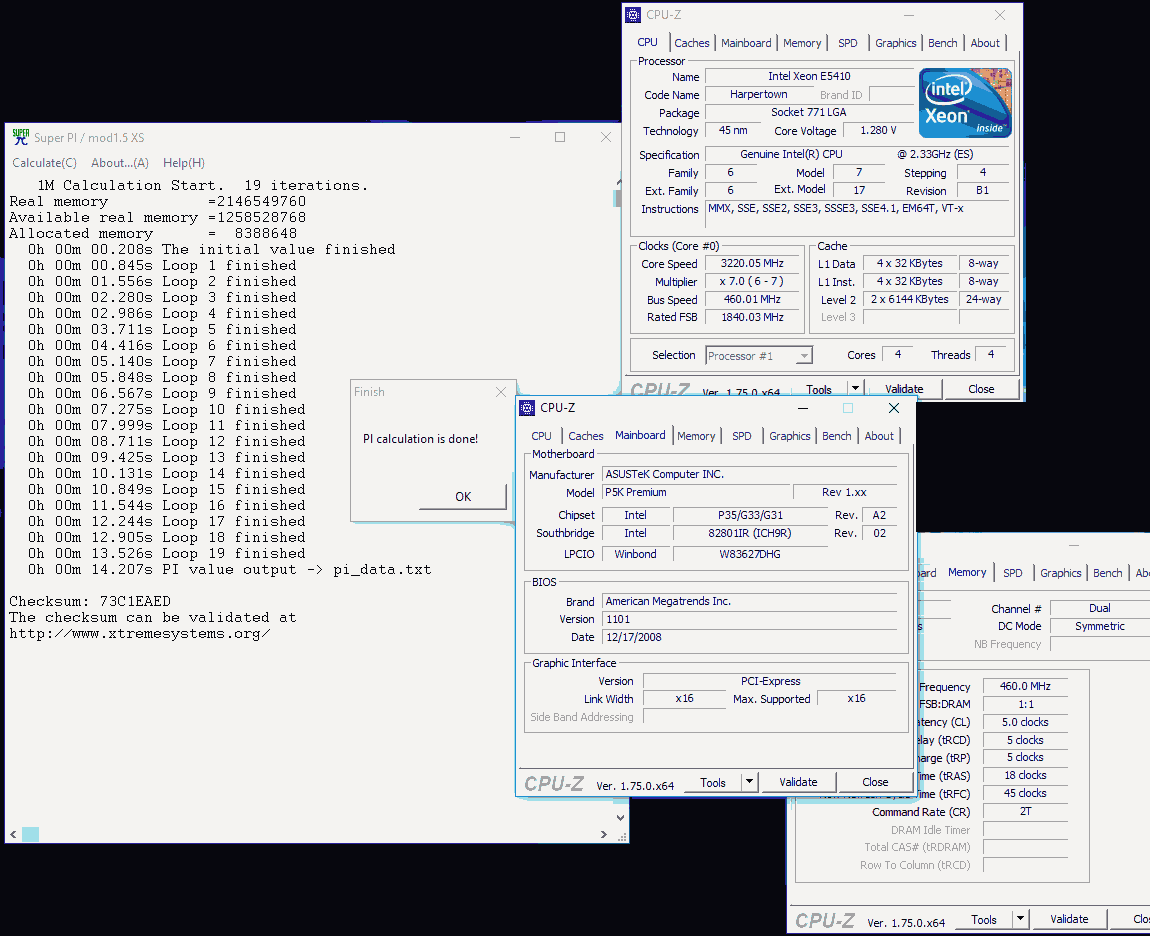Switch to Mainboard tab in the top CPU-Z window
1150x936 pixels.
click(x=746, y=43)
